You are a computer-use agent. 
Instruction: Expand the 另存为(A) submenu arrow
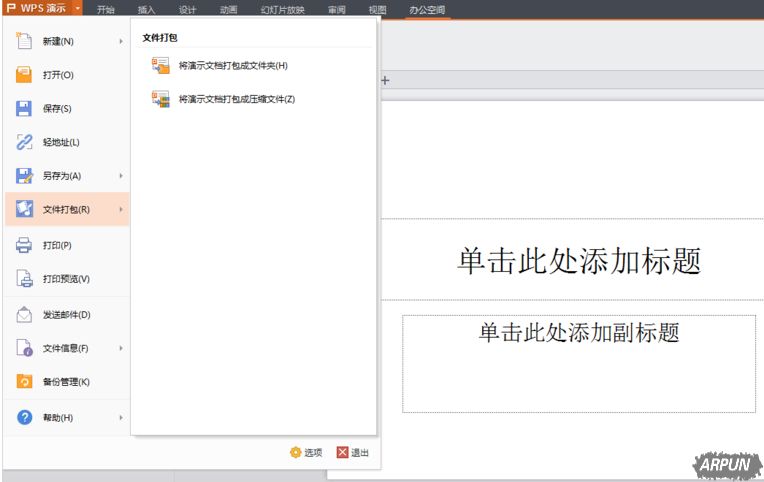pos(121,175)
